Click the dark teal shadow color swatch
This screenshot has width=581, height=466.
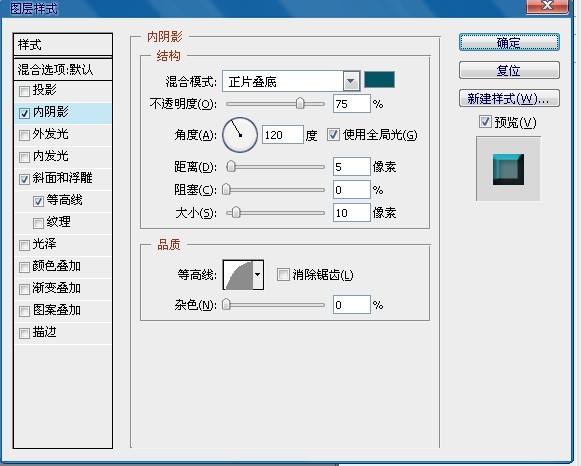[379, 80]
